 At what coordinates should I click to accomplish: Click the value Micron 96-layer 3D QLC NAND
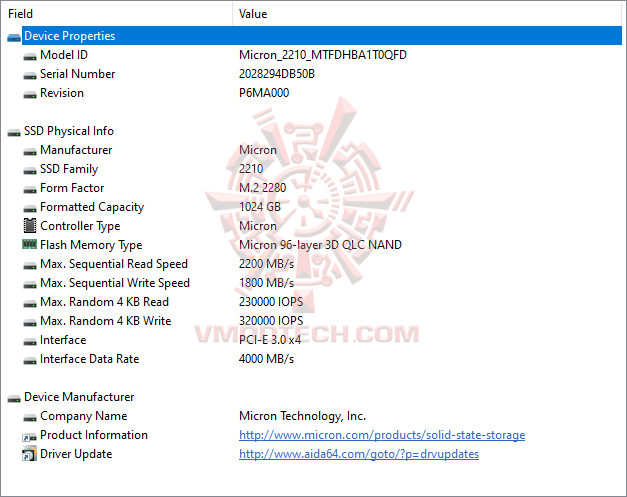pos(320,245)
